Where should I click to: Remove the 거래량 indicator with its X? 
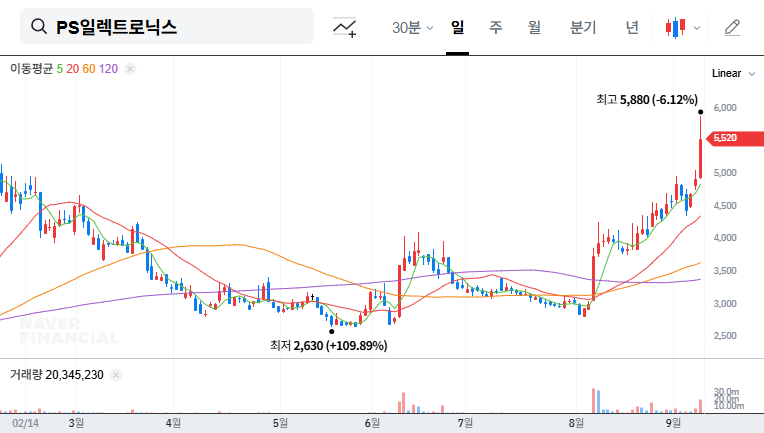tap(116, 375)
